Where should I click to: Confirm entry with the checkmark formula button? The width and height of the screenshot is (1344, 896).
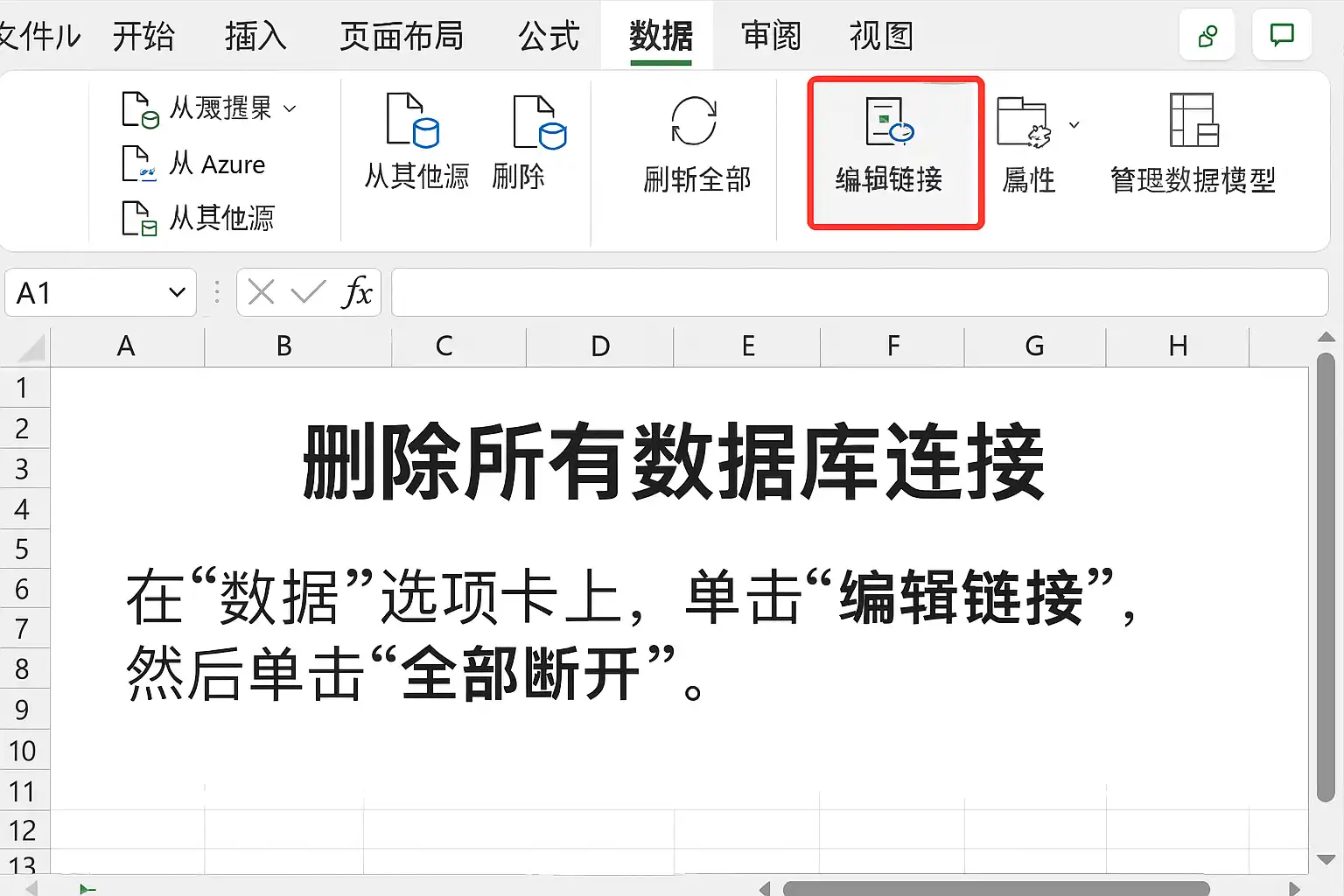(x=308, y=292)
